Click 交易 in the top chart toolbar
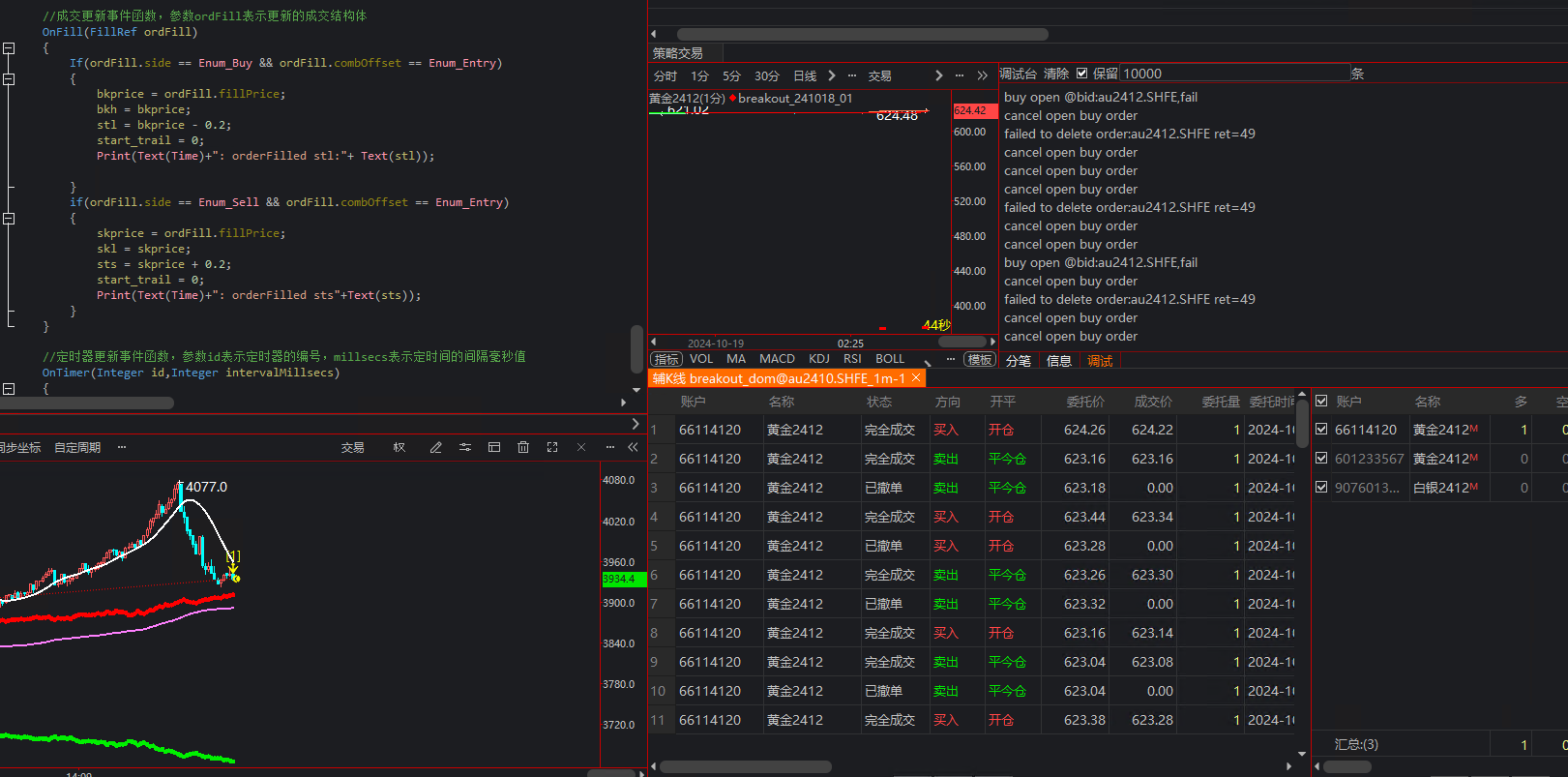1568x777 pixels. [879, 75]
